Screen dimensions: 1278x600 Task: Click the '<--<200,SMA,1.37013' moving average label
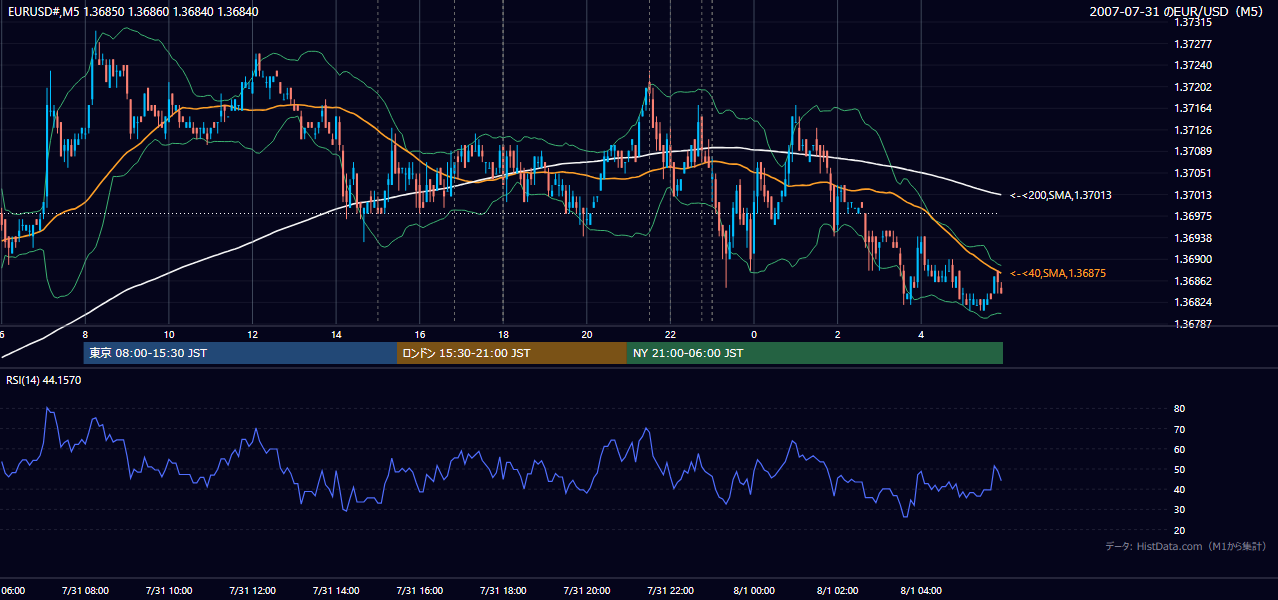[1061, 195]
